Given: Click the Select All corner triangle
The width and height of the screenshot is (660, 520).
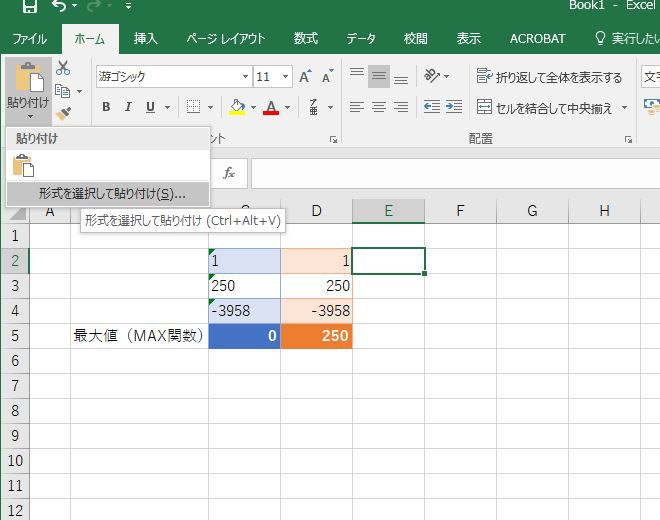Looking at the screenshot, I should point(17,214).
